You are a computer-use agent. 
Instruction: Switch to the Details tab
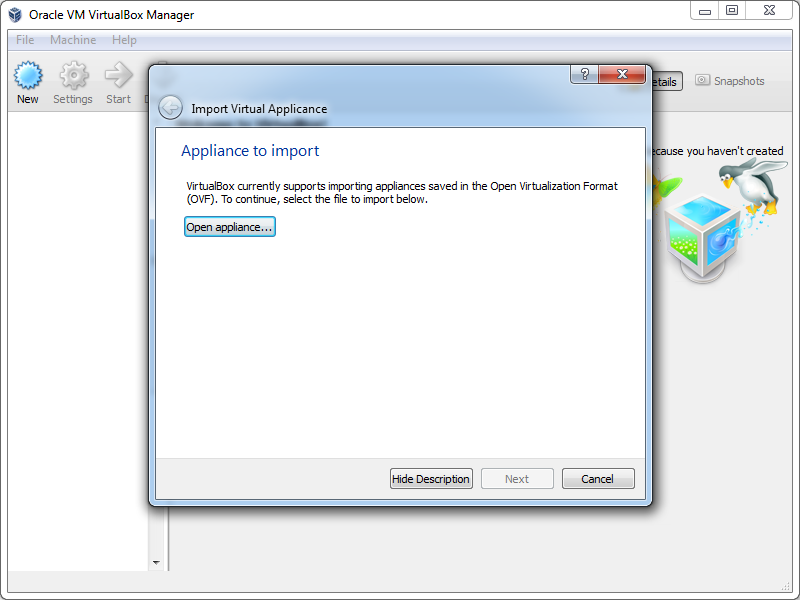click(666, 82)
